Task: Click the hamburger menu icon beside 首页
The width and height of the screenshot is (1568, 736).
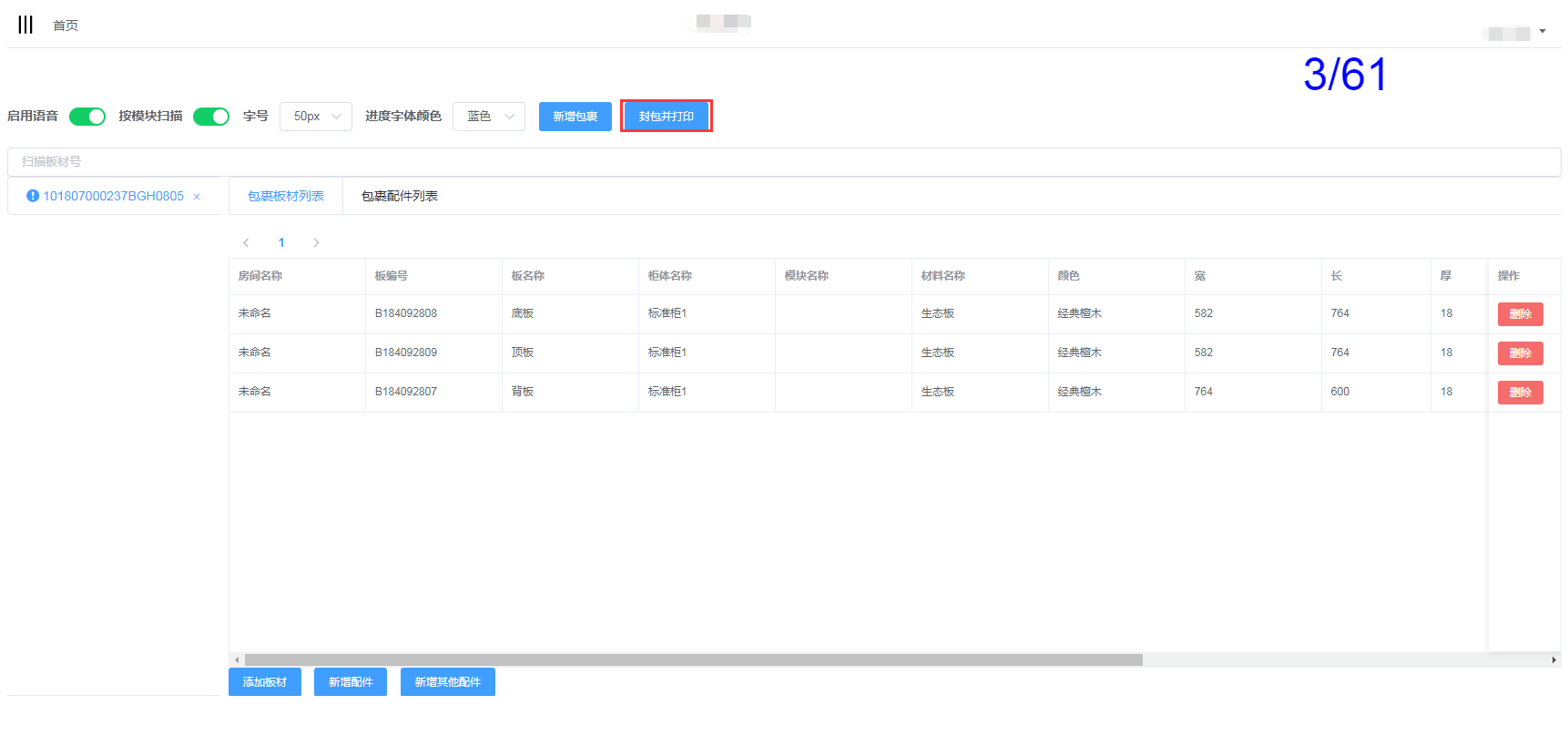Action: pyautogui.click(x=25, y=25)
